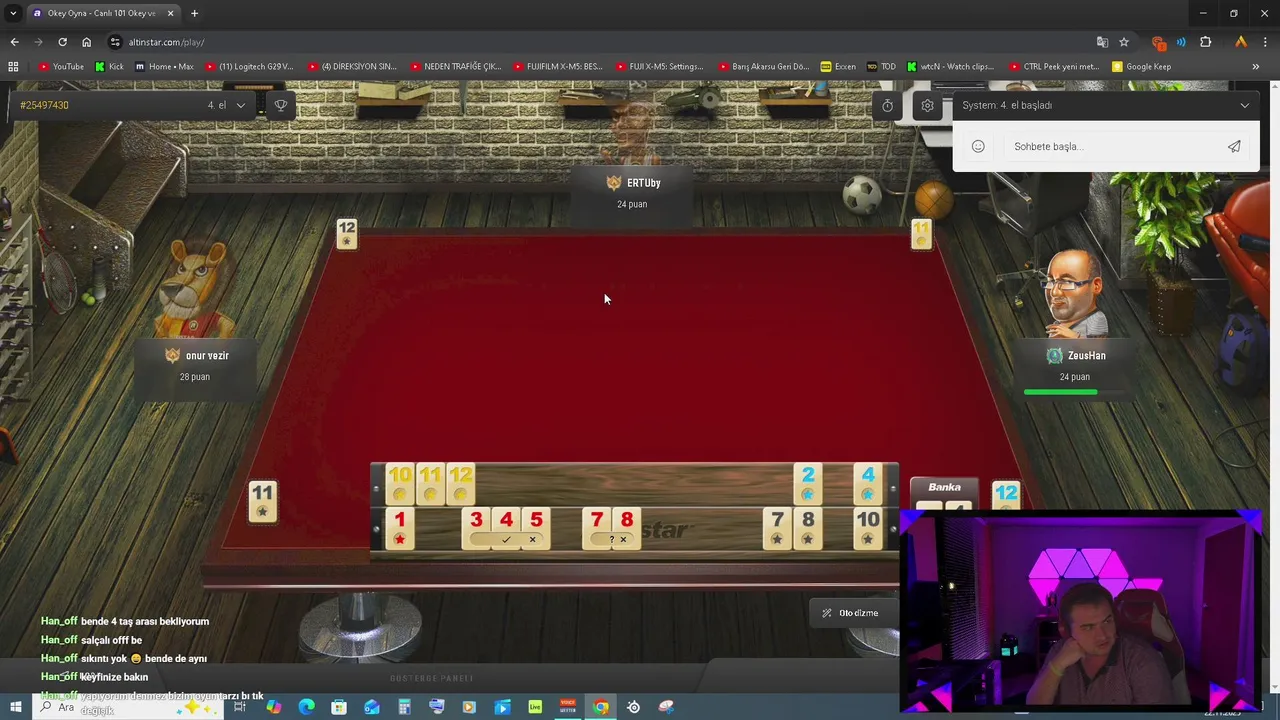Open ERTUby player profile
Screen dimensions: 1280x720
coord(632,192)
